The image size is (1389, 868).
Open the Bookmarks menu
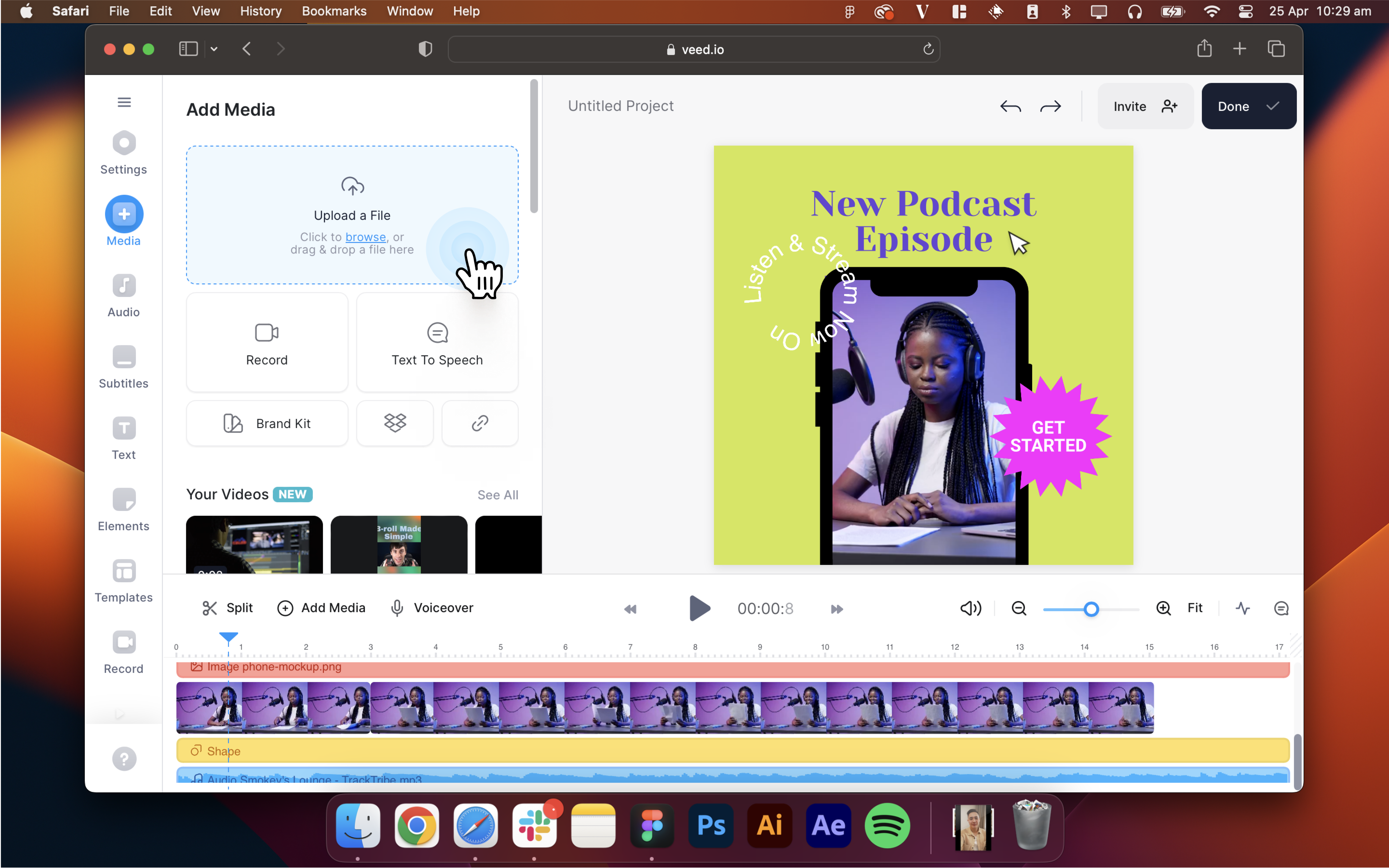point(334,11)
